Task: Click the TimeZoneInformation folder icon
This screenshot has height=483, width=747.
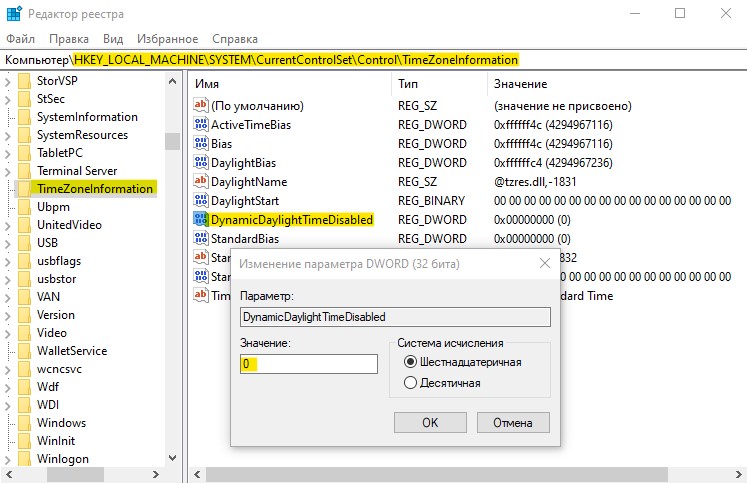Action: point(24,189)
